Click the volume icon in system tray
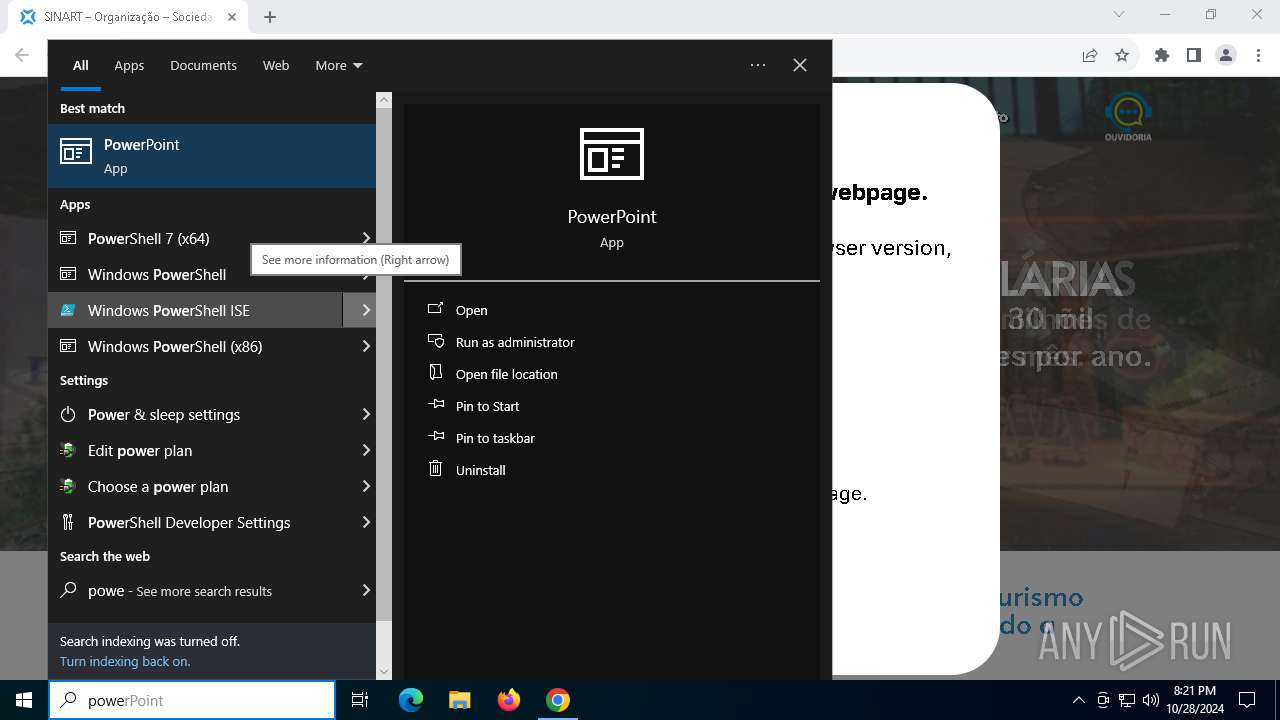 coord(1150,700)
